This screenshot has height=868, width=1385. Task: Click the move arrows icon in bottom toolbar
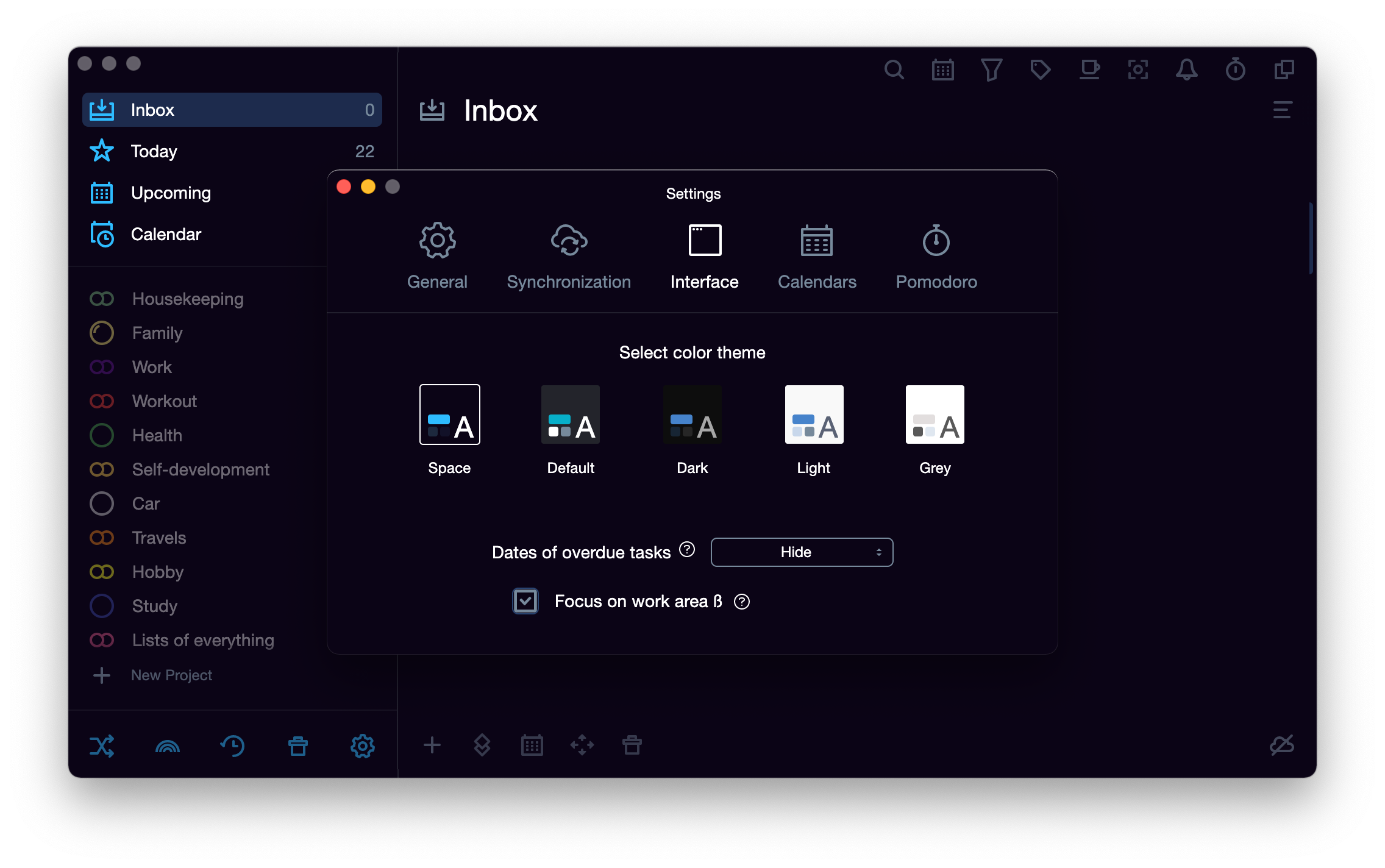pyautogui.click(x=582, y=745)
